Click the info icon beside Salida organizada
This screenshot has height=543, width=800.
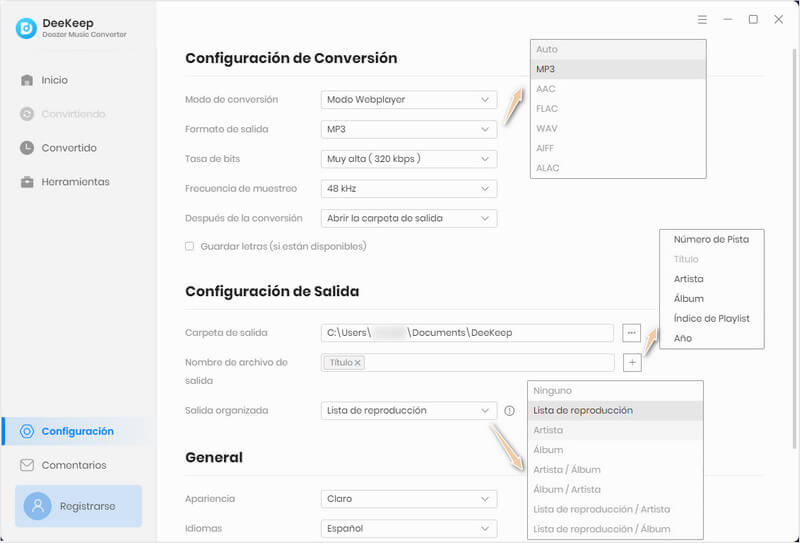tap(509, 411)
